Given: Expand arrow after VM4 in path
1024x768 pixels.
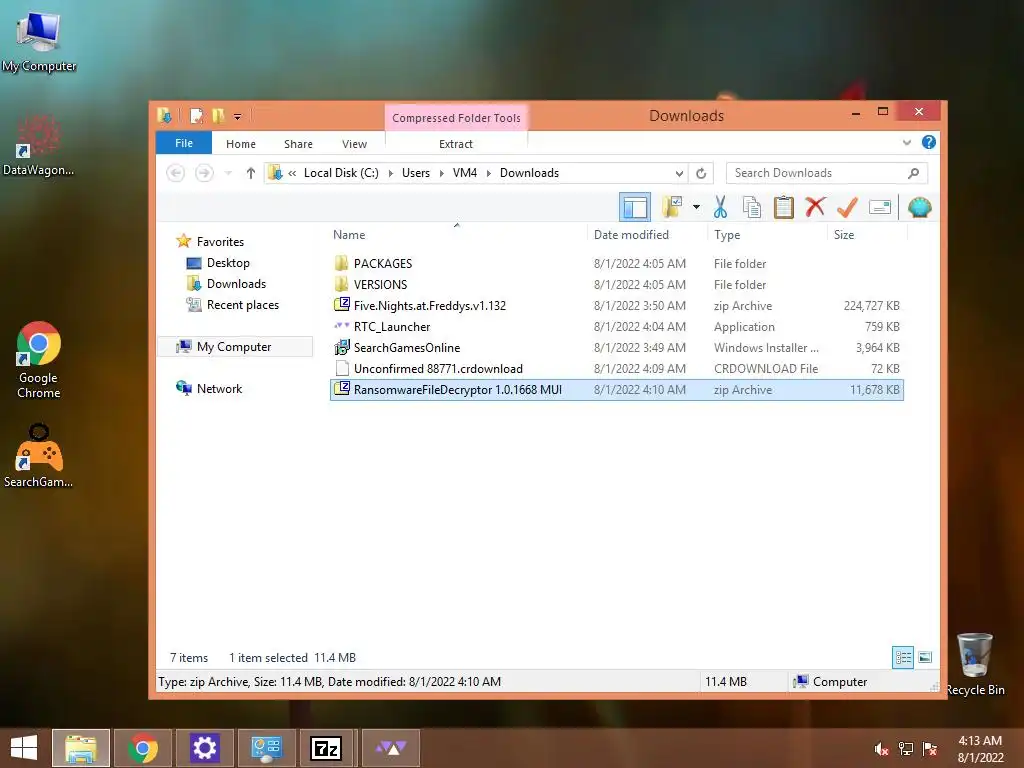Looking at the screenshot, I should [x=488, y=173].
